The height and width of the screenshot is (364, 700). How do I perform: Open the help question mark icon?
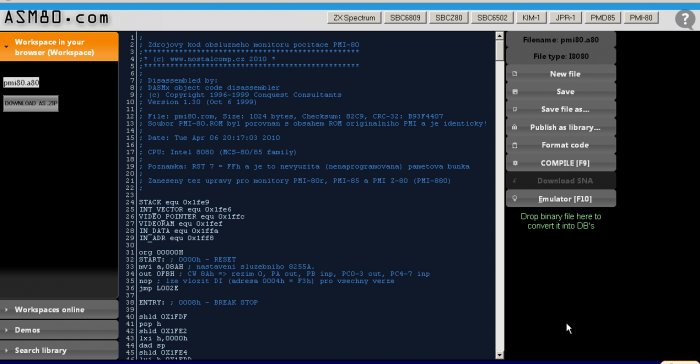[x=685, y=19]
